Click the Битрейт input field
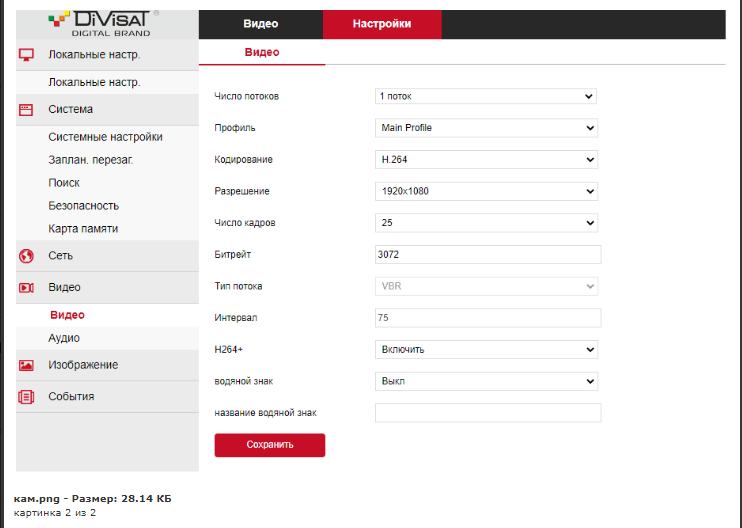742x528 pixels. click(x=487, y=255)
